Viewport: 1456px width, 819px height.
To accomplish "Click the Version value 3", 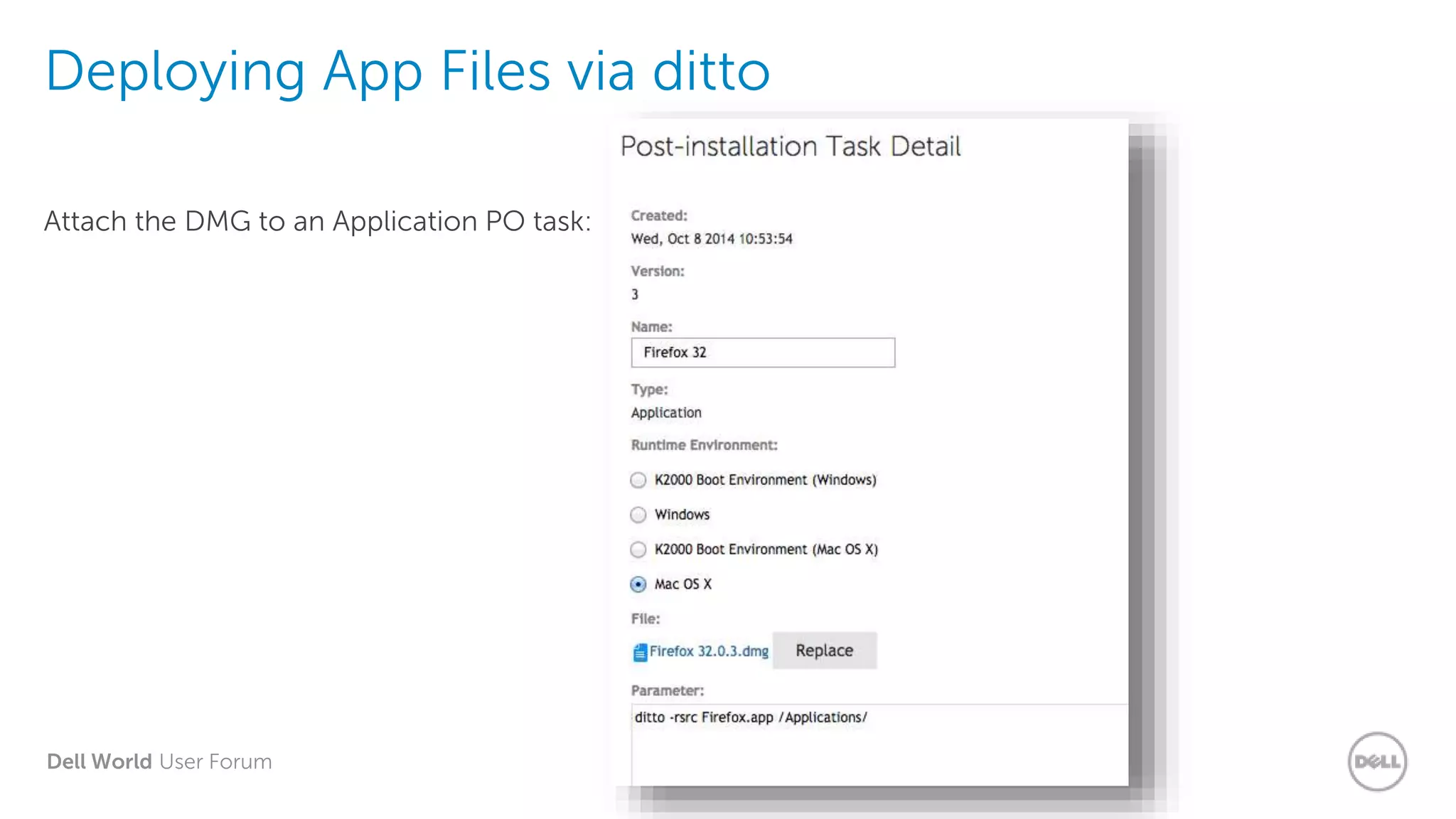I will click(635, 294).
